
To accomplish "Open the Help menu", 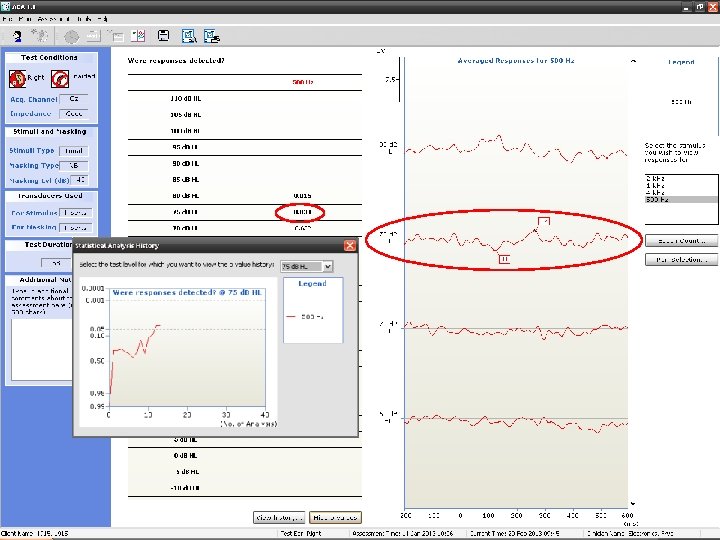I will 102,19.
